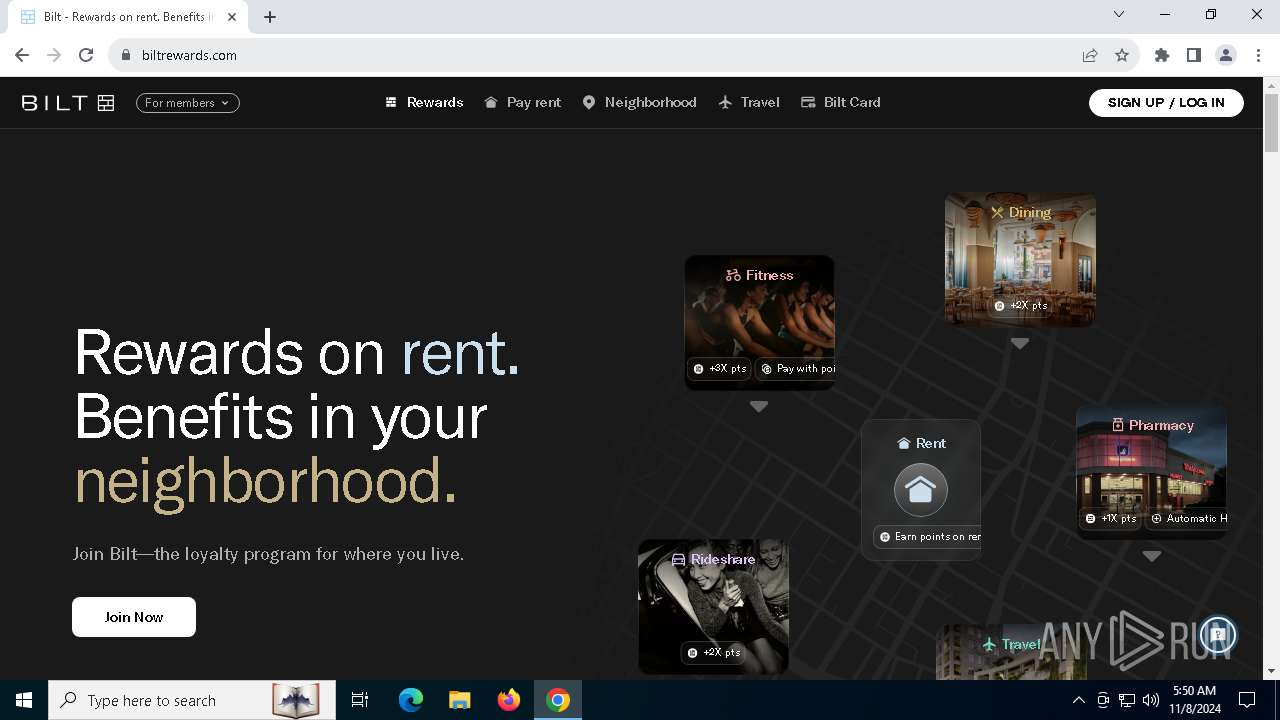Show hidden system tray icons
The image size is (1280, 720).
point(1078,700)
